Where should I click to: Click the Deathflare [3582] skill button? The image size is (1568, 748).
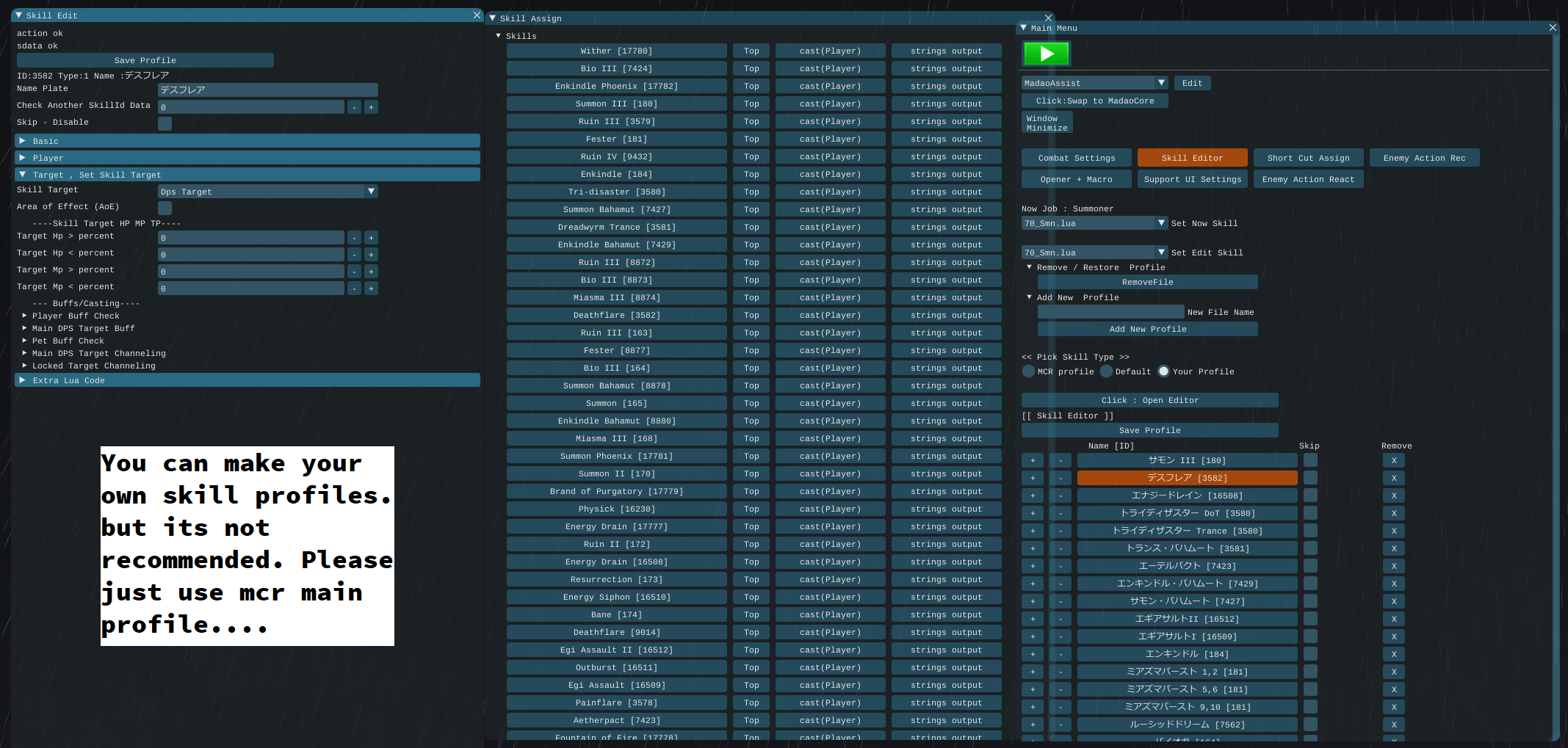(x=616, y=316)
